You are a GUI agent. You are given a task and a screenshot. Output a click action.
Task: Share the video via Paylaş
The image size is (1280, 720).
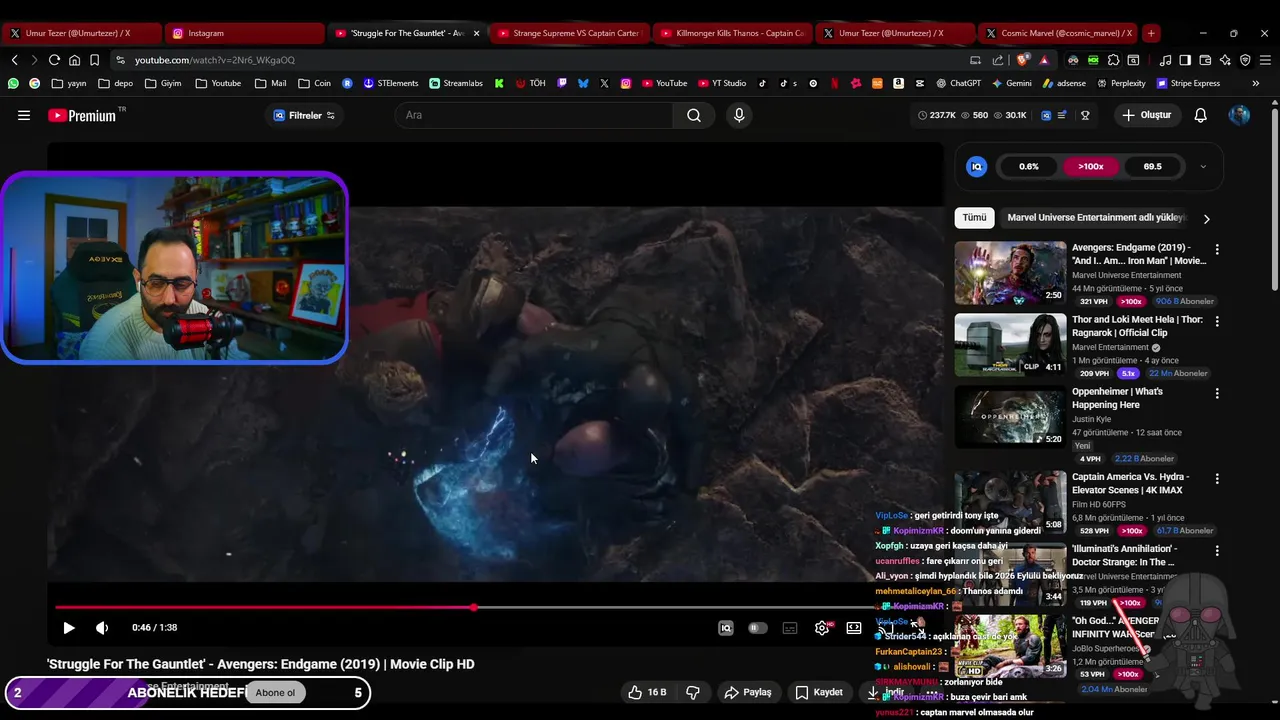tap(748, 692)
